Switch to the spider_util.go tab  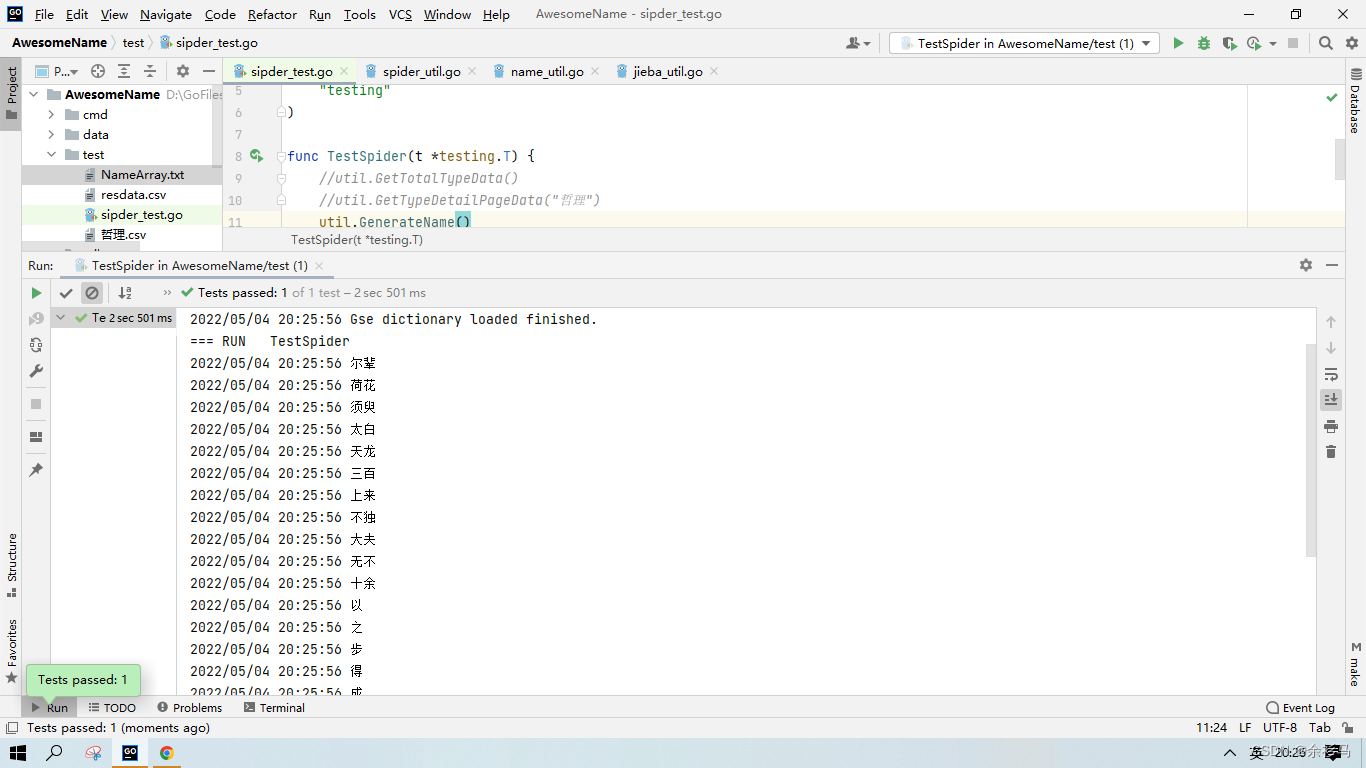(x=421, y=72)
